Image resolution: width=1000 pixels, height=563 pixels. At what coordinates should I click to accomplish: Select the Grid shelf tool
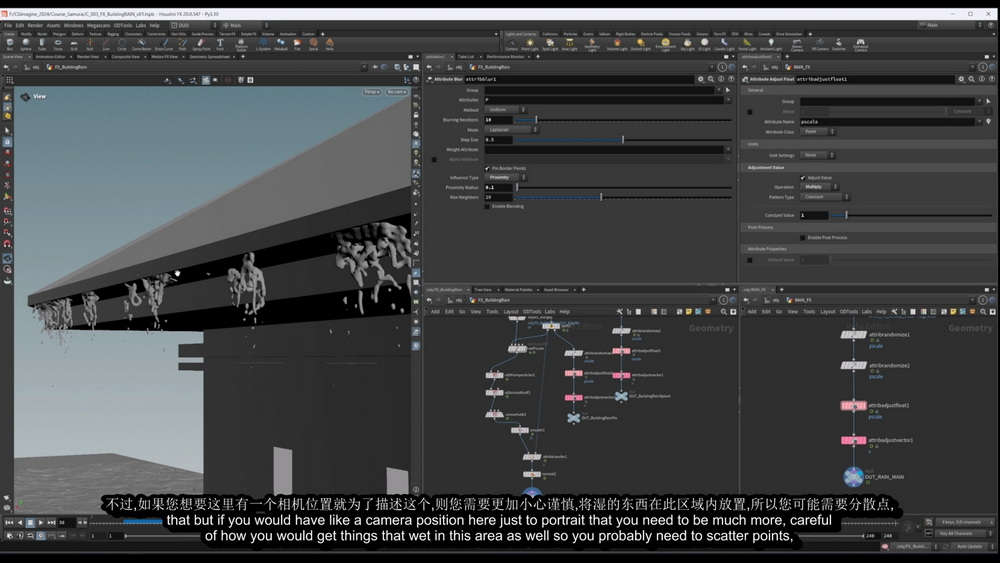click(x=74, y=44)
